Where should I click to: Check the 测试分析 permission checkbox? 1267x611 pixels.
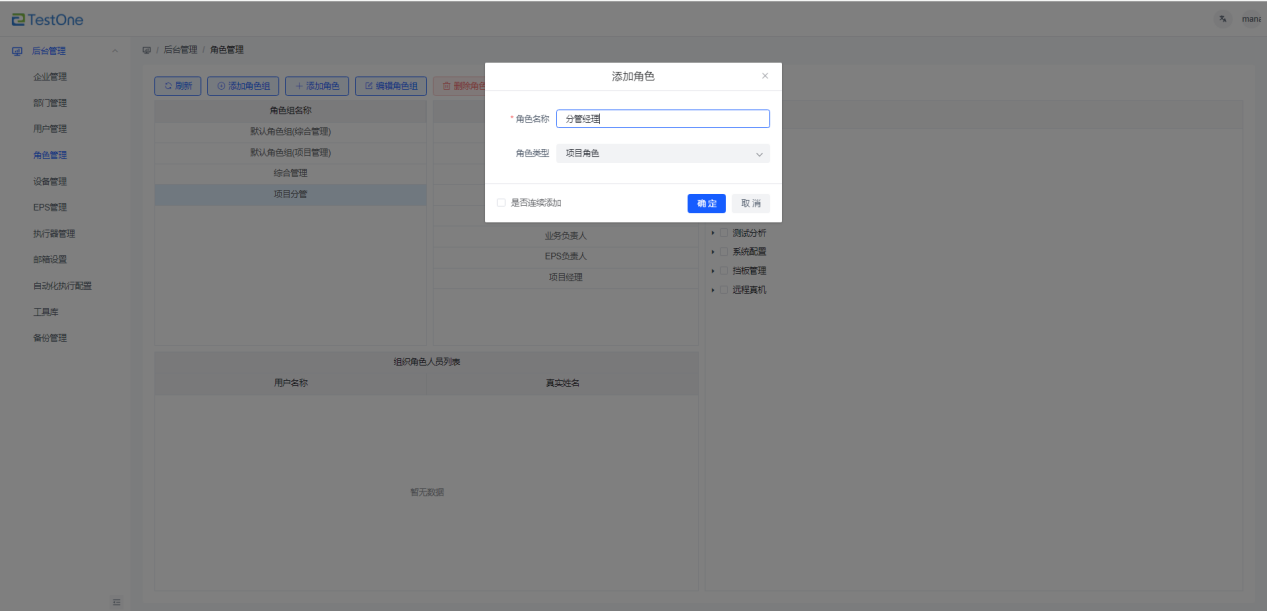click(x=724, y=233)
